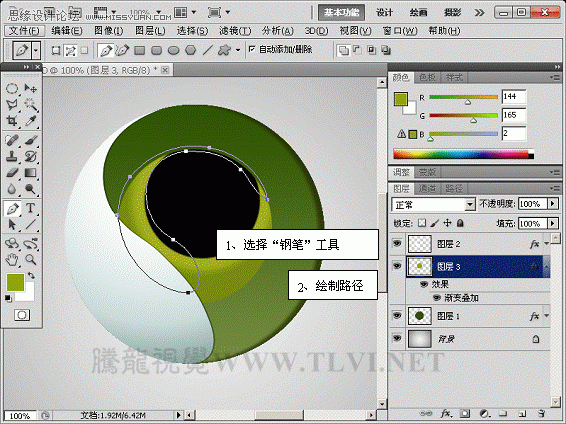Select the Magic Wand tool

[x=31, y=105]
